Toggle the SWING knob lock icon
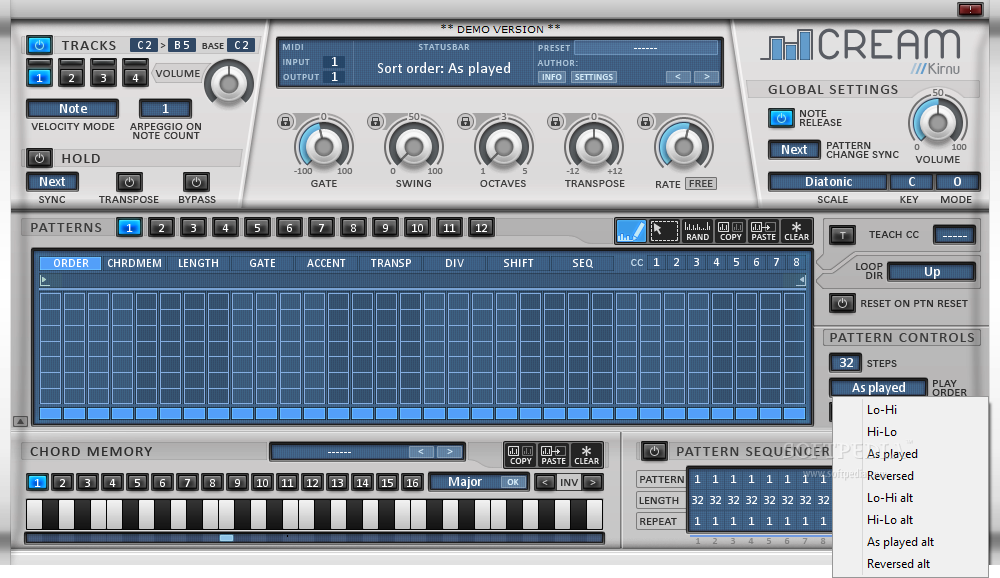The width and height of the screenshot is (1000, 578). coord(375,121)
